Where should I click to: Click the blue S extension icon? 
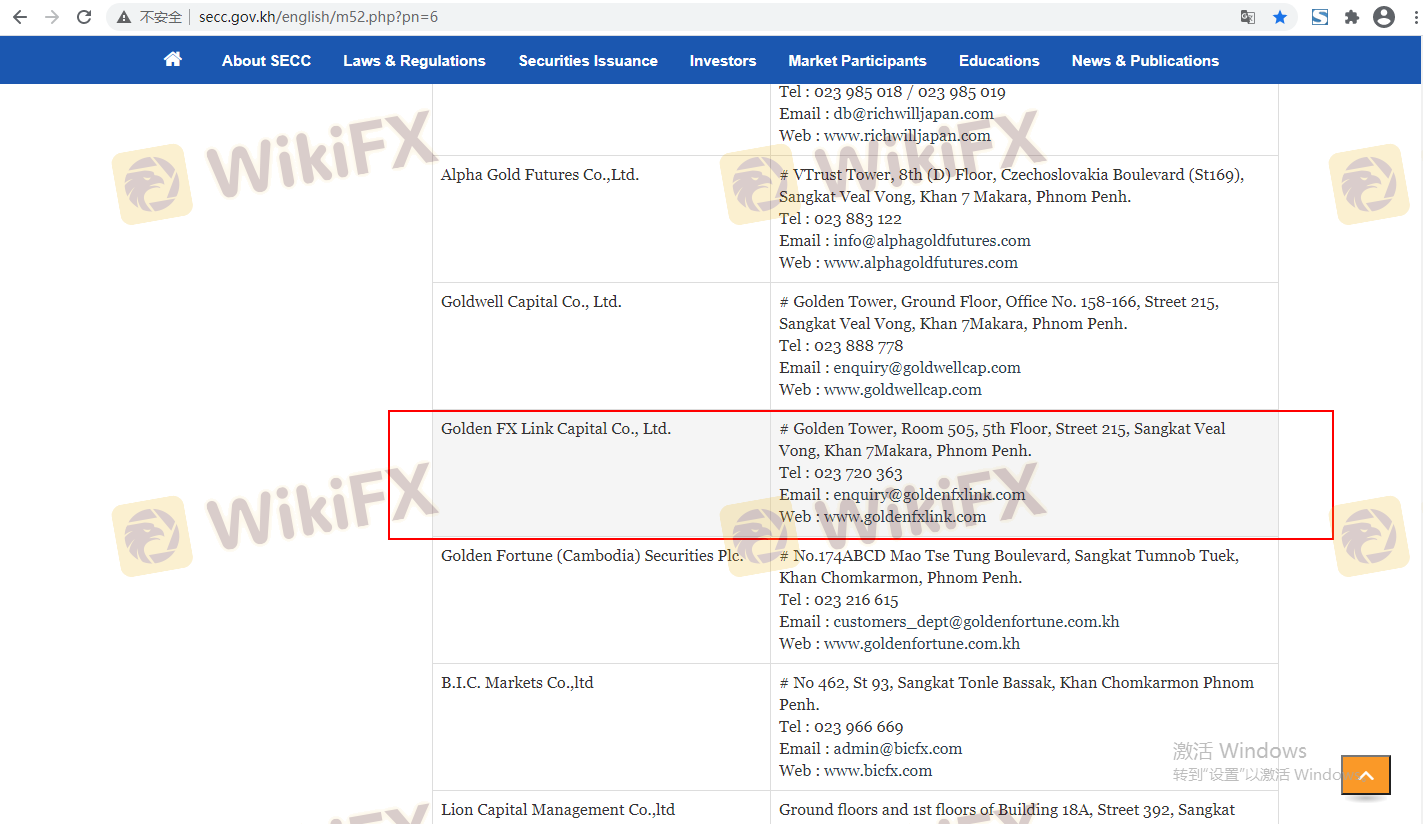pos(1320,17)
